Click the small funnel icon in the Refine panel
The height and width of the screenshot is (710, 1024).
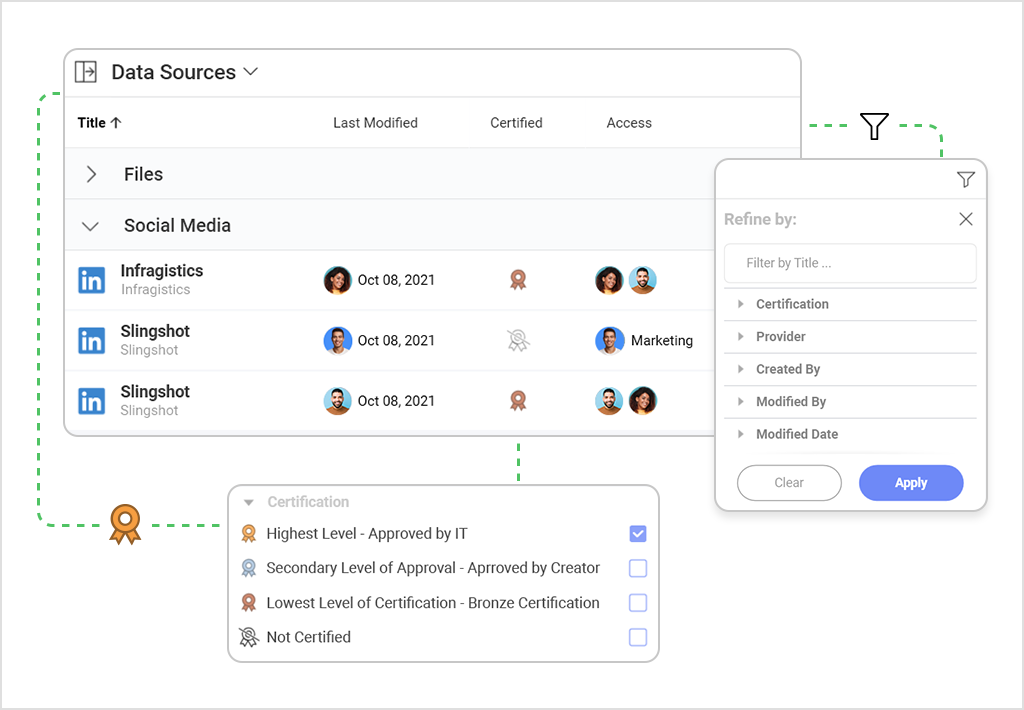click(x=966, y=179)
